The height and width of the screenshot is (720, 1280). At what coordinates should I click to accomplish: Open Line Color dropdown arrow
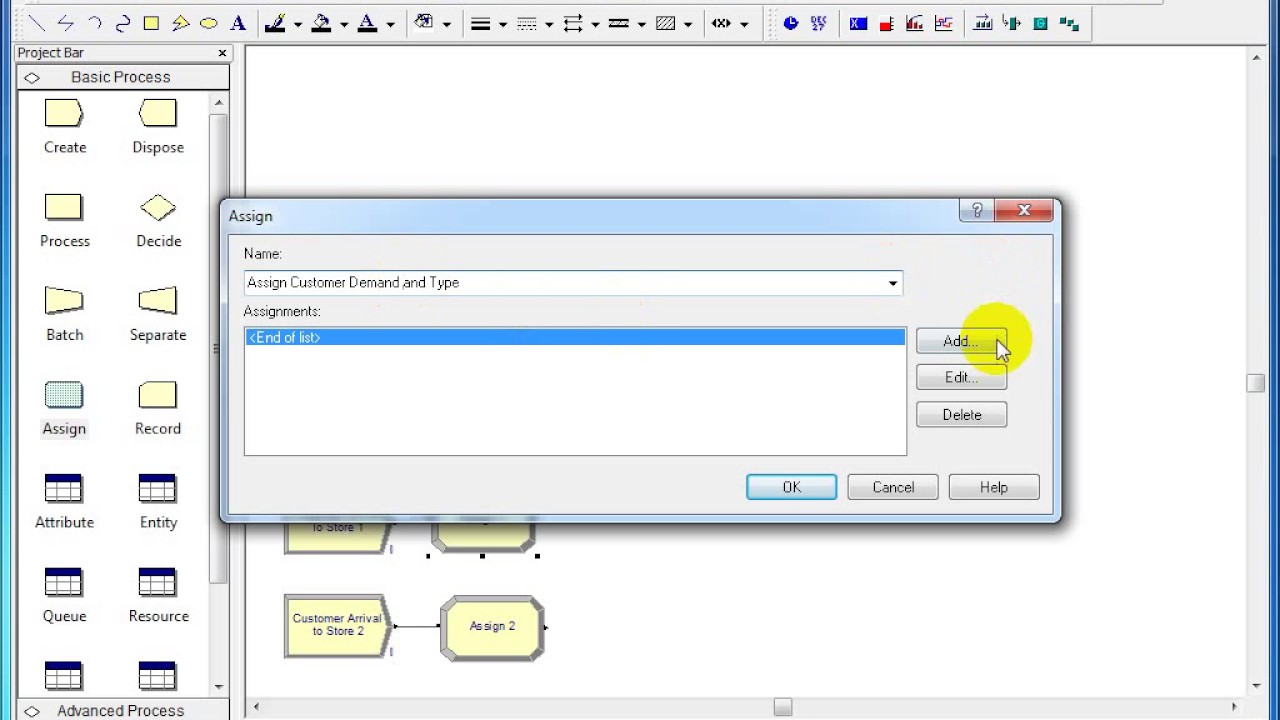click(298, 24)
